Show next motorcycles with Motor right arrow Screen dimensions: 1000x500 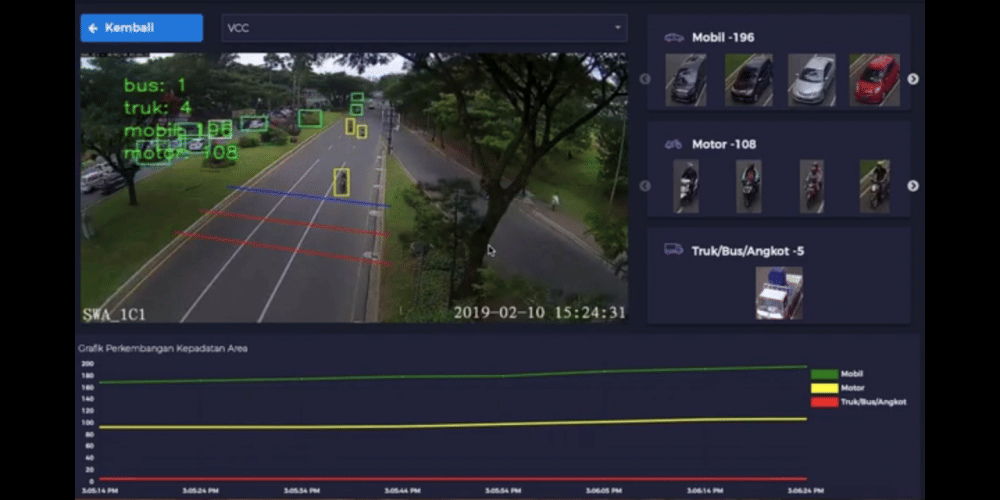(912, 185)
